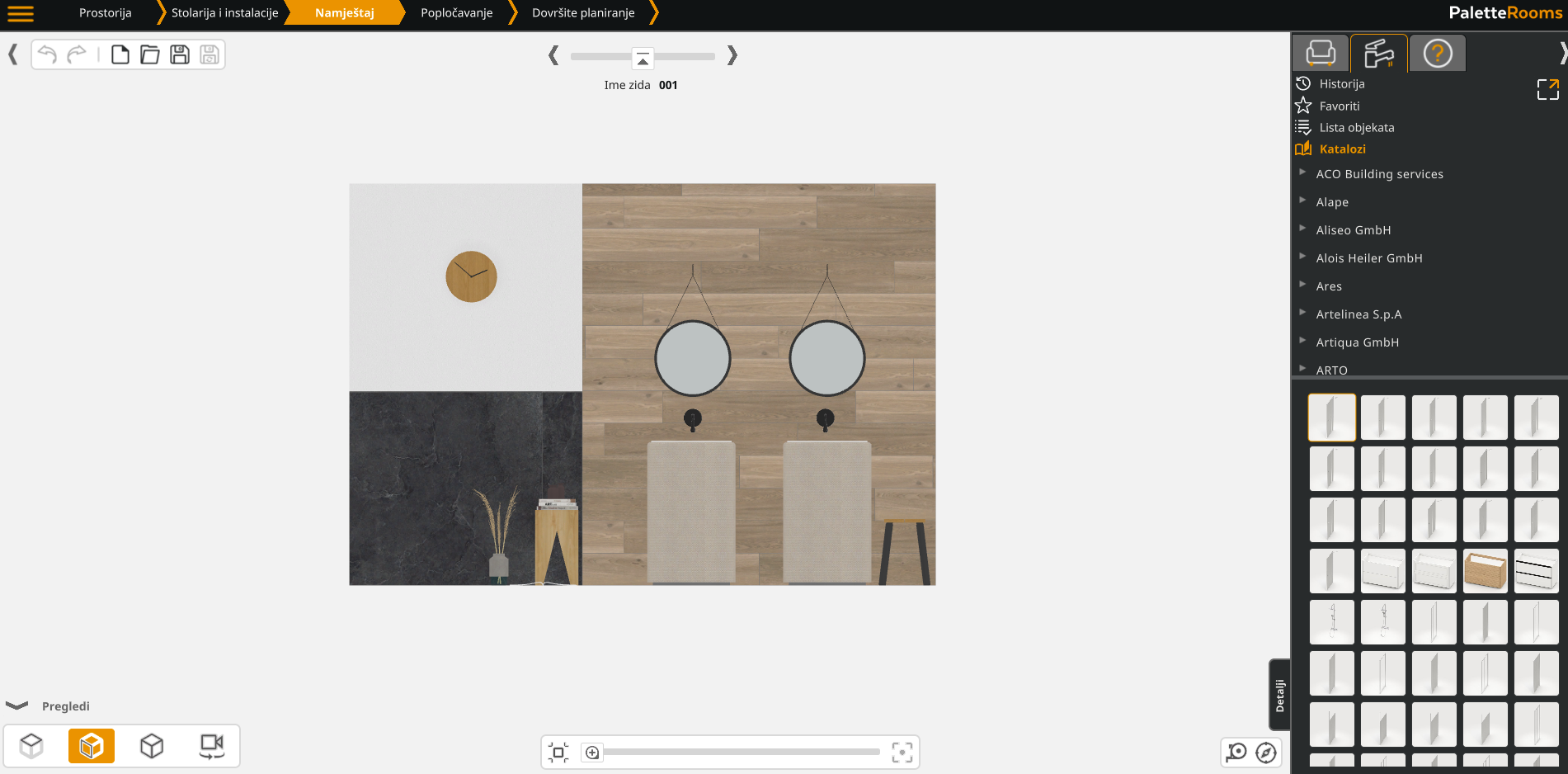The height and width of the screenshot is (774, 1568).
Task: Click the compass orientation icon
Action: tap(1266, 753)
